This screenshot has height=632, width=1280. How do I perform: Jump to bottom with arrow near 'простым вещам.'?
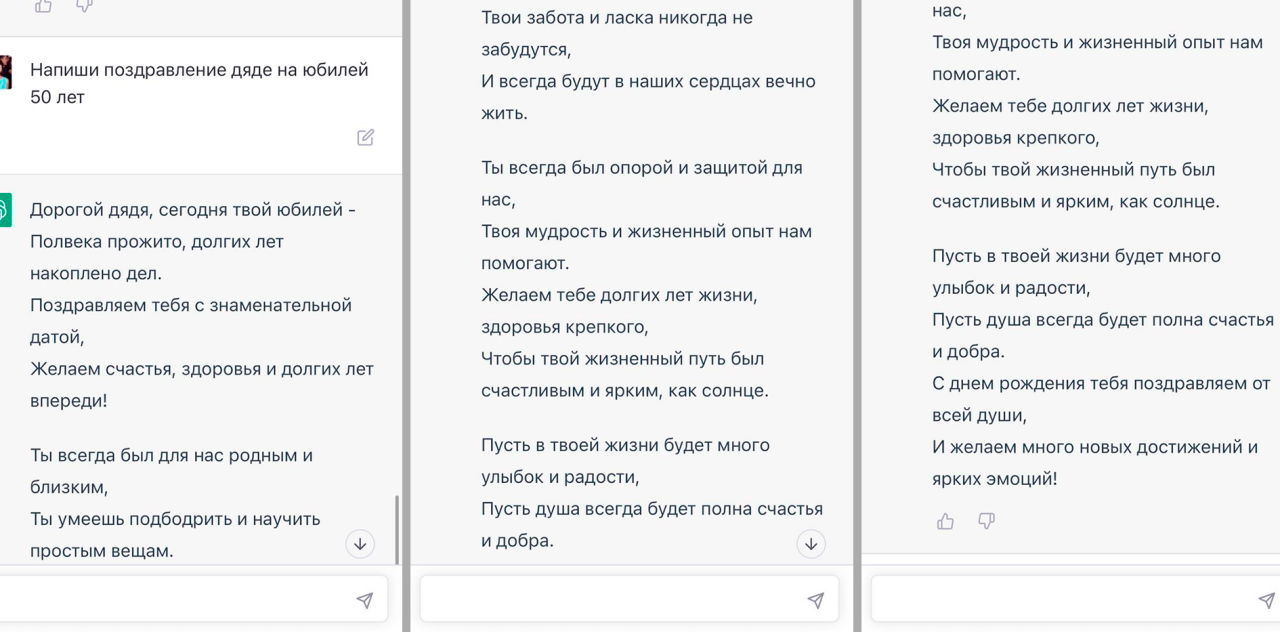click(360, 544)
